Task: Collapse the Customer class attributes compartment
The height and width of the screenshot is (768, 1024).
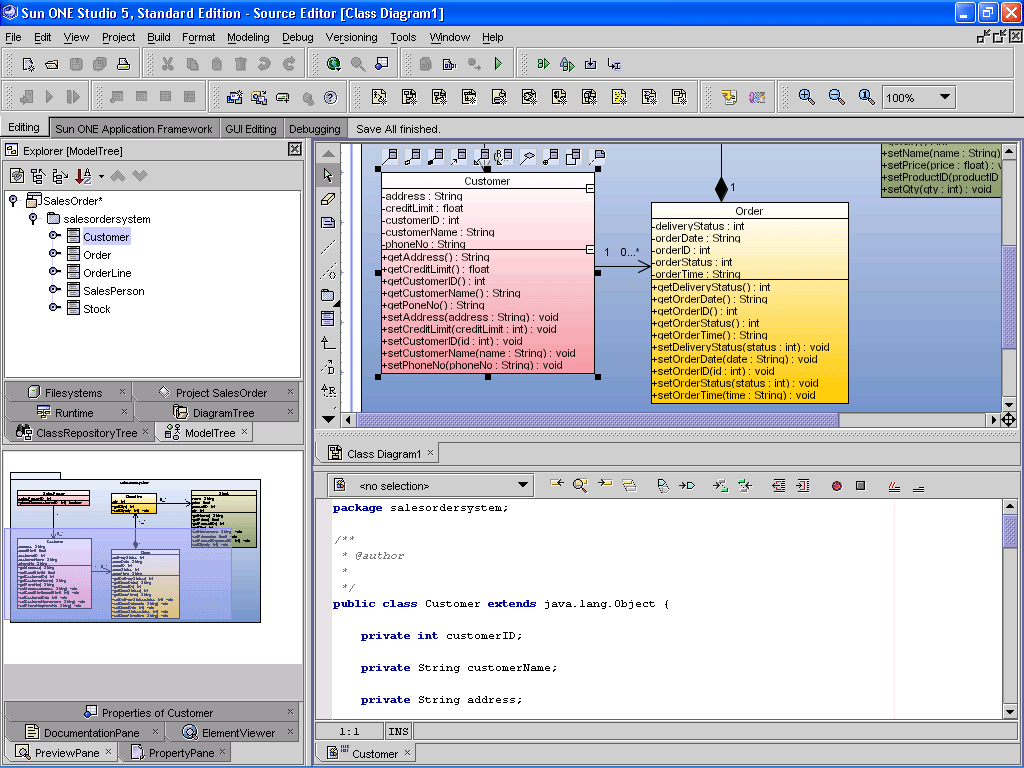Action: 590,189
